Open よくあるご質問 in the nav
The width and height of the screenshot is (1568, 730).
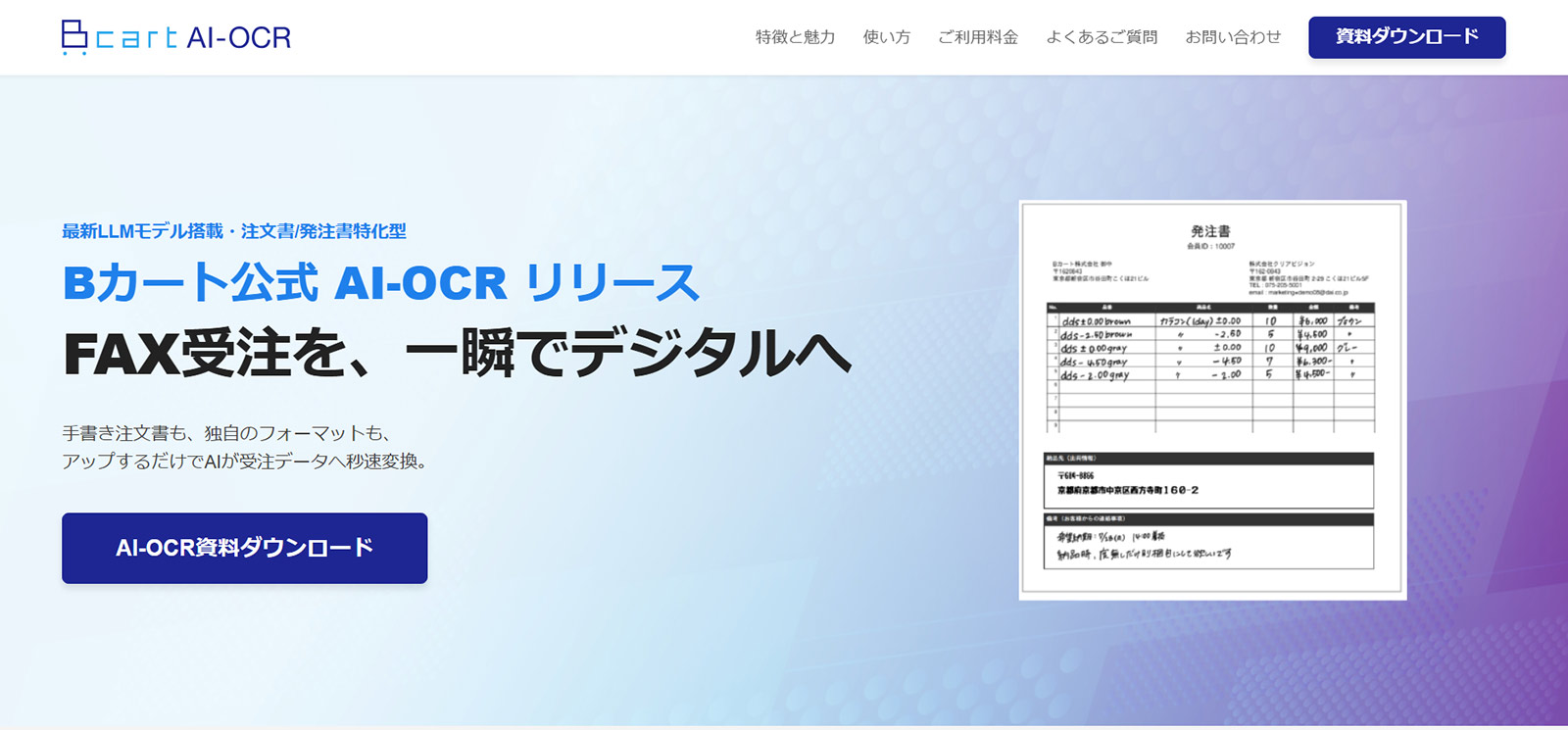pyautogui.click(x=1102, y=37)
